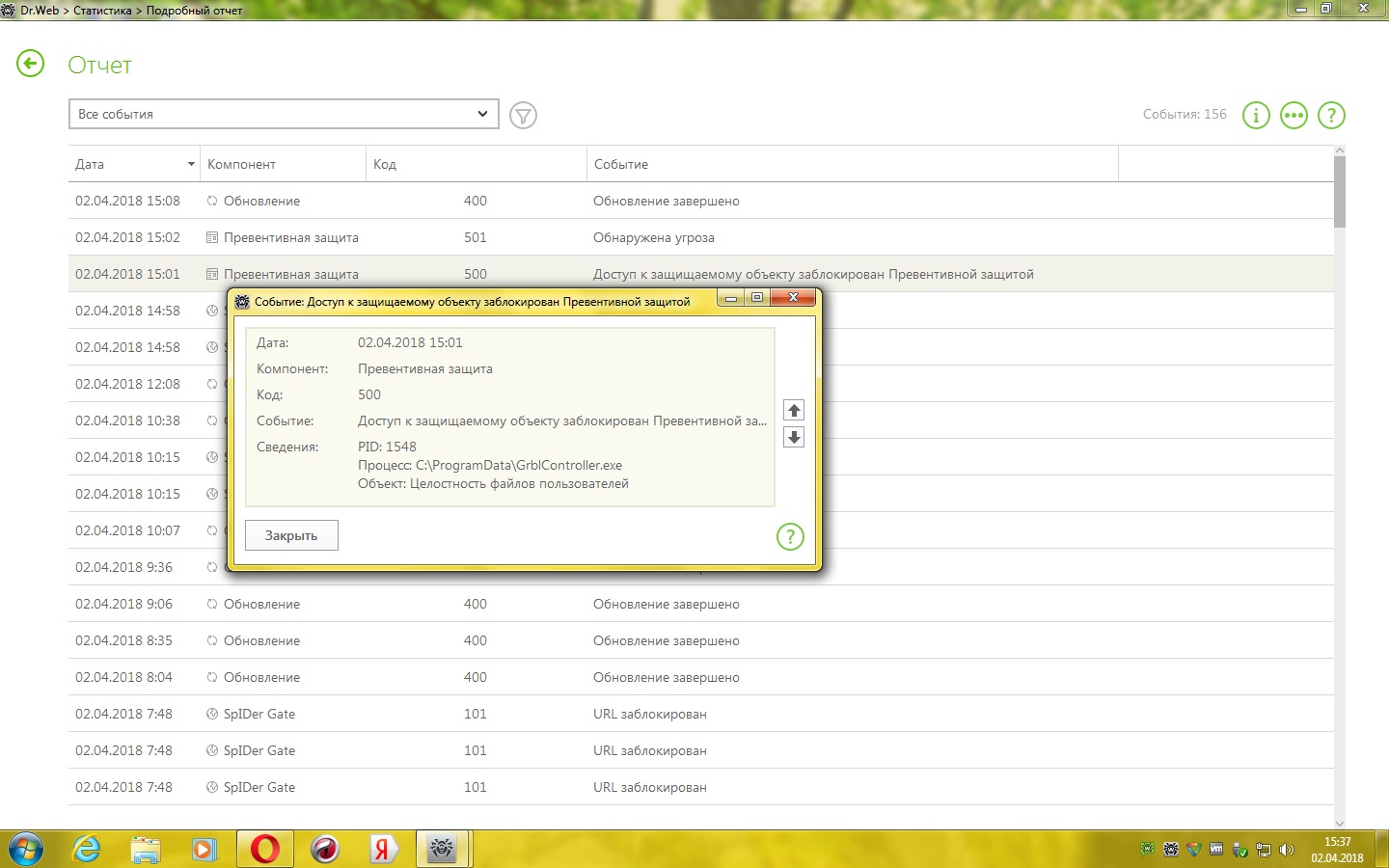Screen dimensions: 1389x868
Task: Click the info icon near events count
Action: (x=1255, y=116)
